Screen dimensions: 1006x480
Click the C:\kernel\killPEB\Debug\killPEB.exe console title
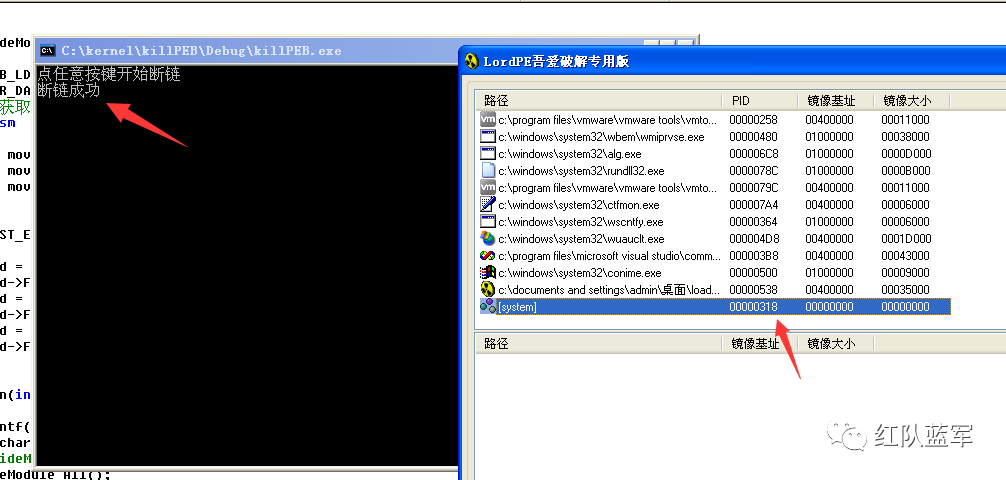coord(201,51)
